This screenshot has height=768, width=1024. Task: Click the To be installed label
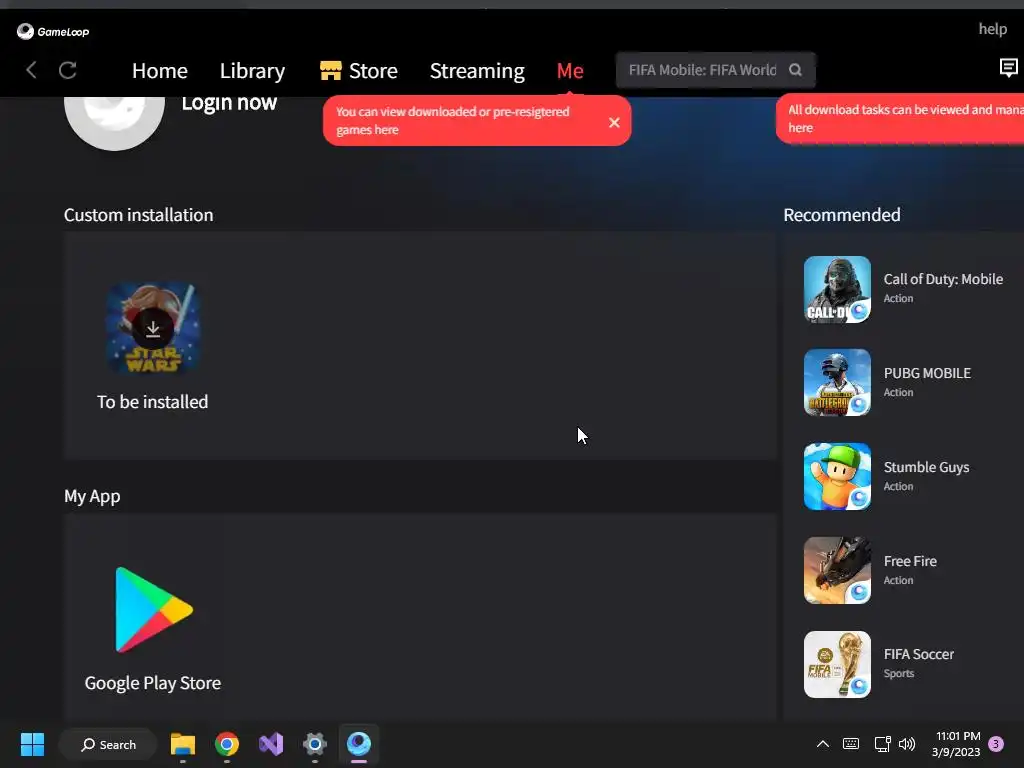pos(153,402)
